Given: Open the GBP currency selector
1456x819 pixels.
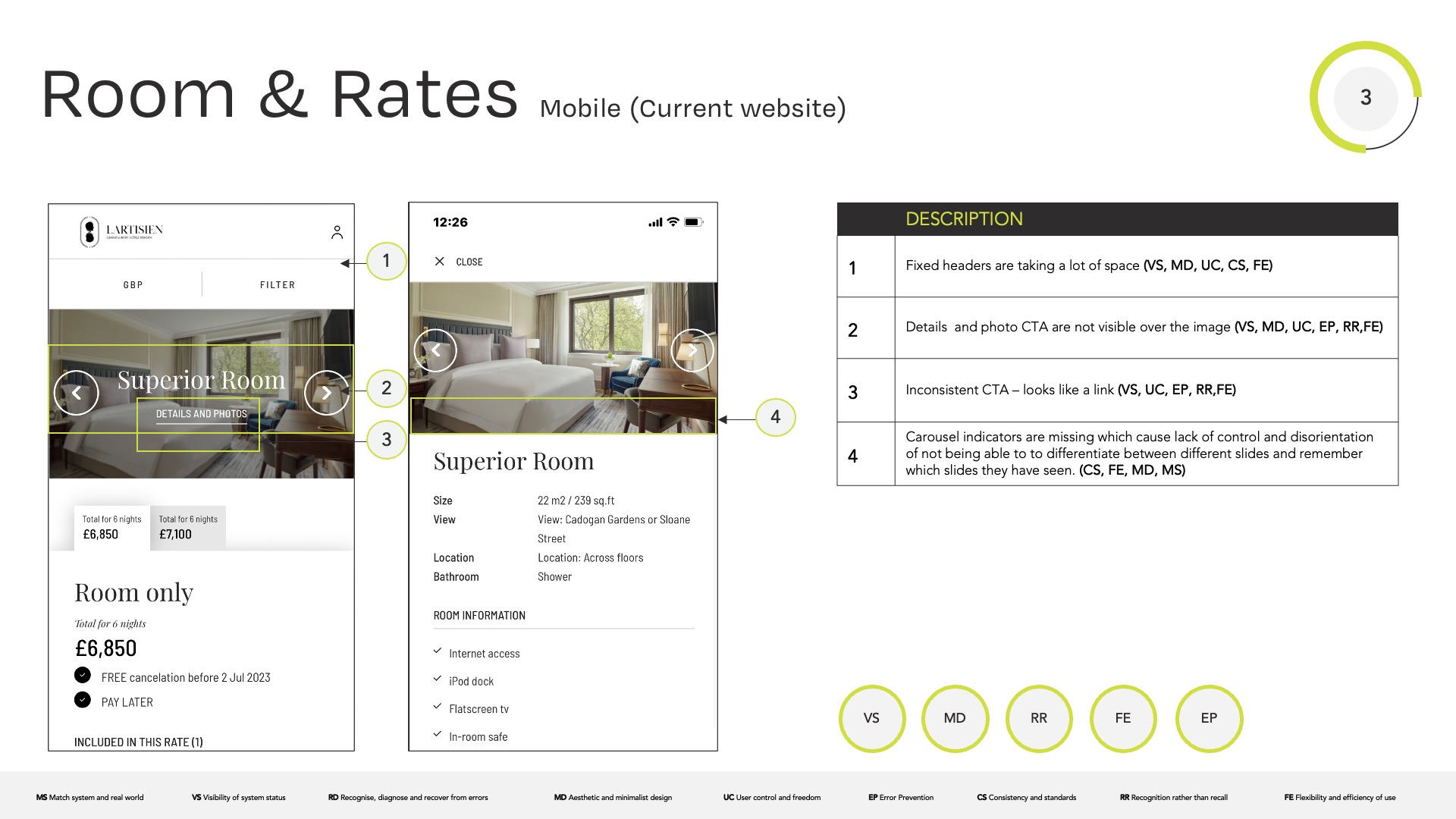Looking at the screenshot, I should tap(133, 285).
